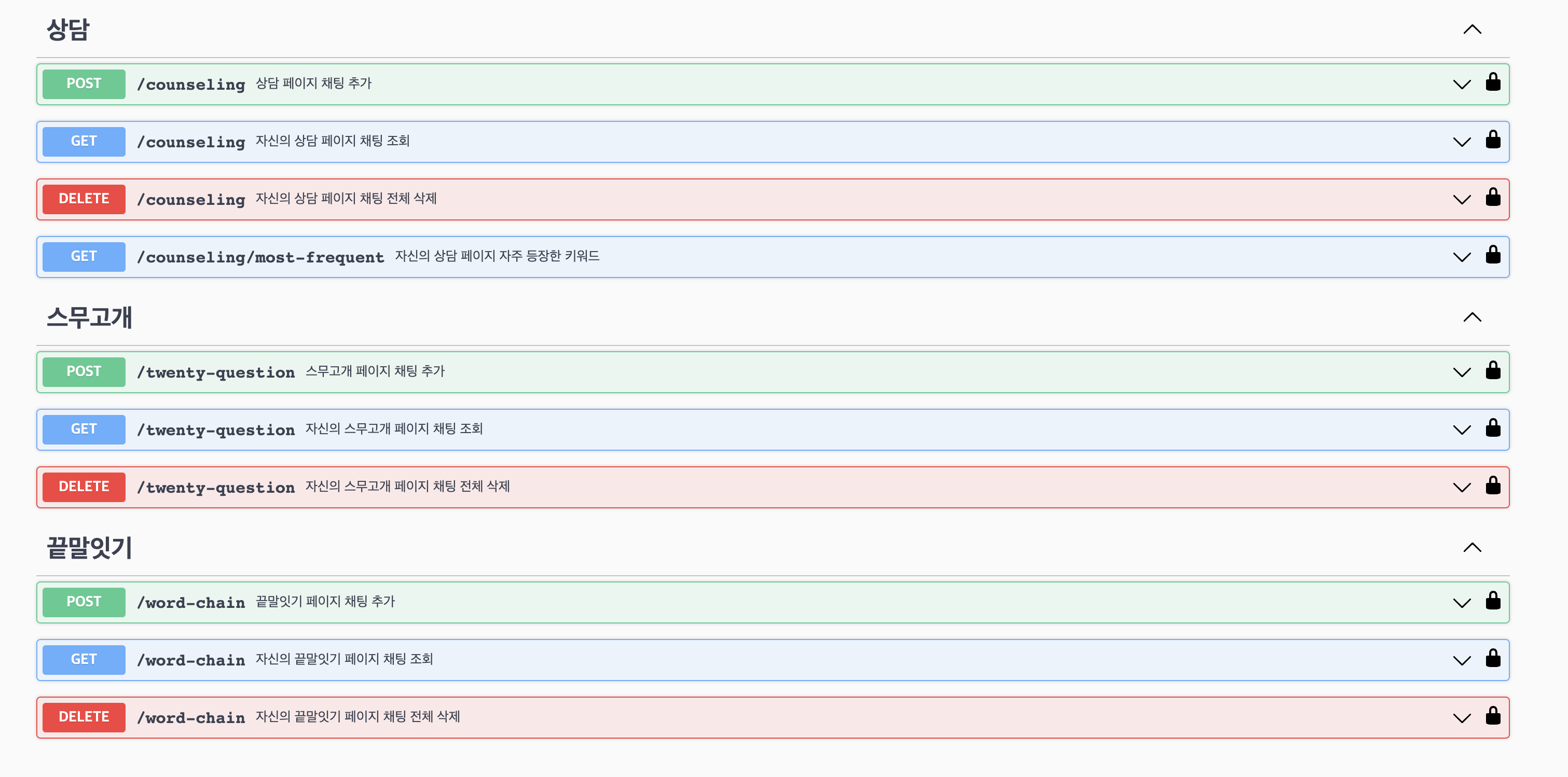Click description '스무고개 페이지 채팅 추가'
This screenshot has height=777, width=1568.
pos(375,371)
